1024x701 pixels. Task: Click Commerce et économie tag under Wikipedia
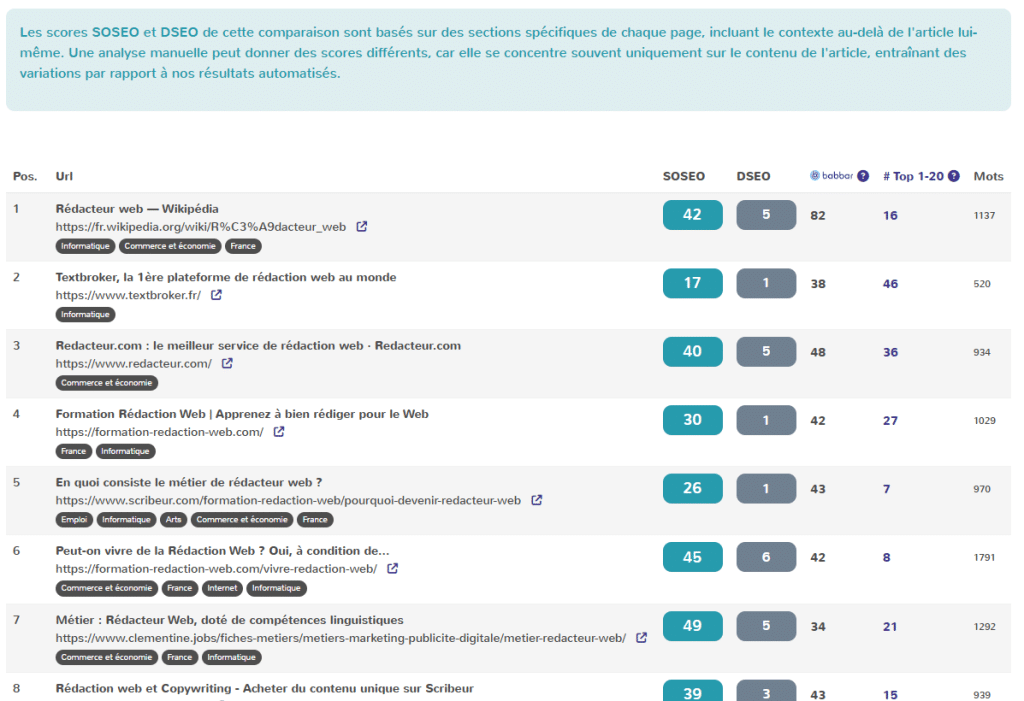pyautogui.click(x=170, y=246)
